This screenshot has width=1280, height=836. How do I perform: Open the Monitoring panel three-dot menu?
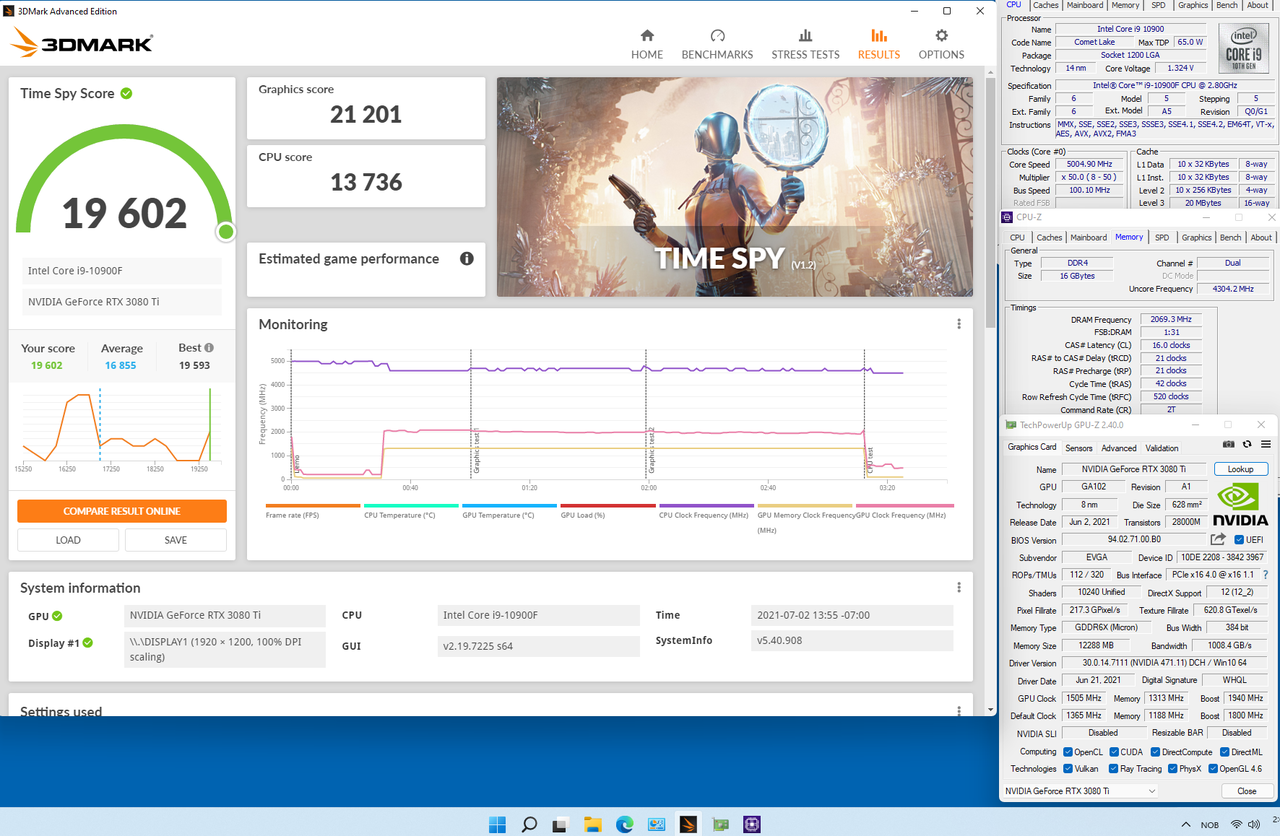pos(959,324)
